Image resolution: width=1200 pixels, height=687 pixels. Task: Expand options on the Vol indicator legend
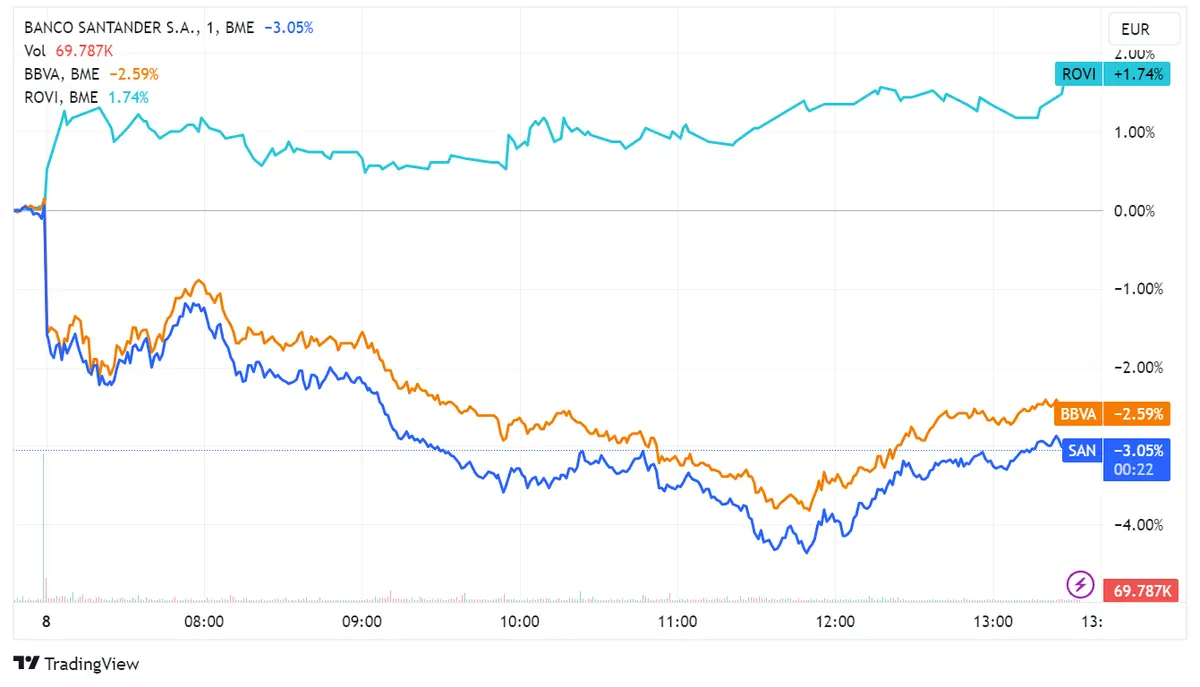(x=70, y=50)
